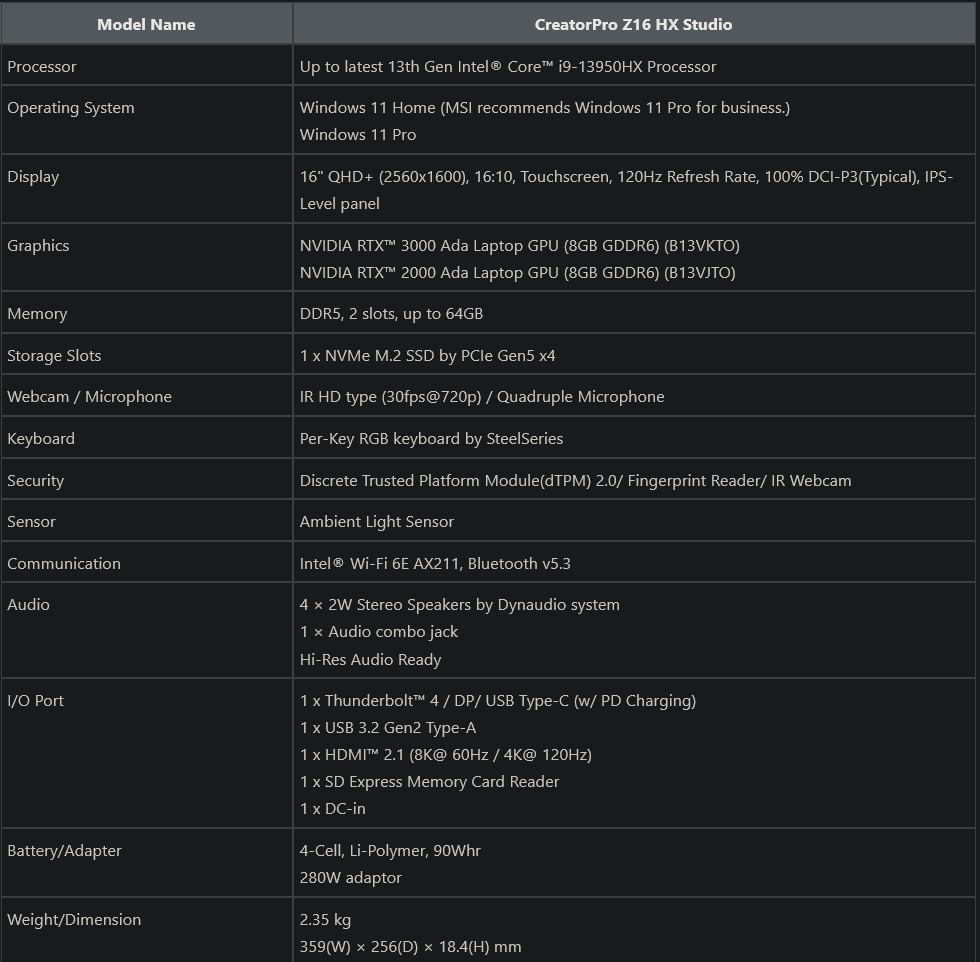Viewport: 980px width, 962px height.
Task: Select the Processor row label
Action: (x=42, y=67)
